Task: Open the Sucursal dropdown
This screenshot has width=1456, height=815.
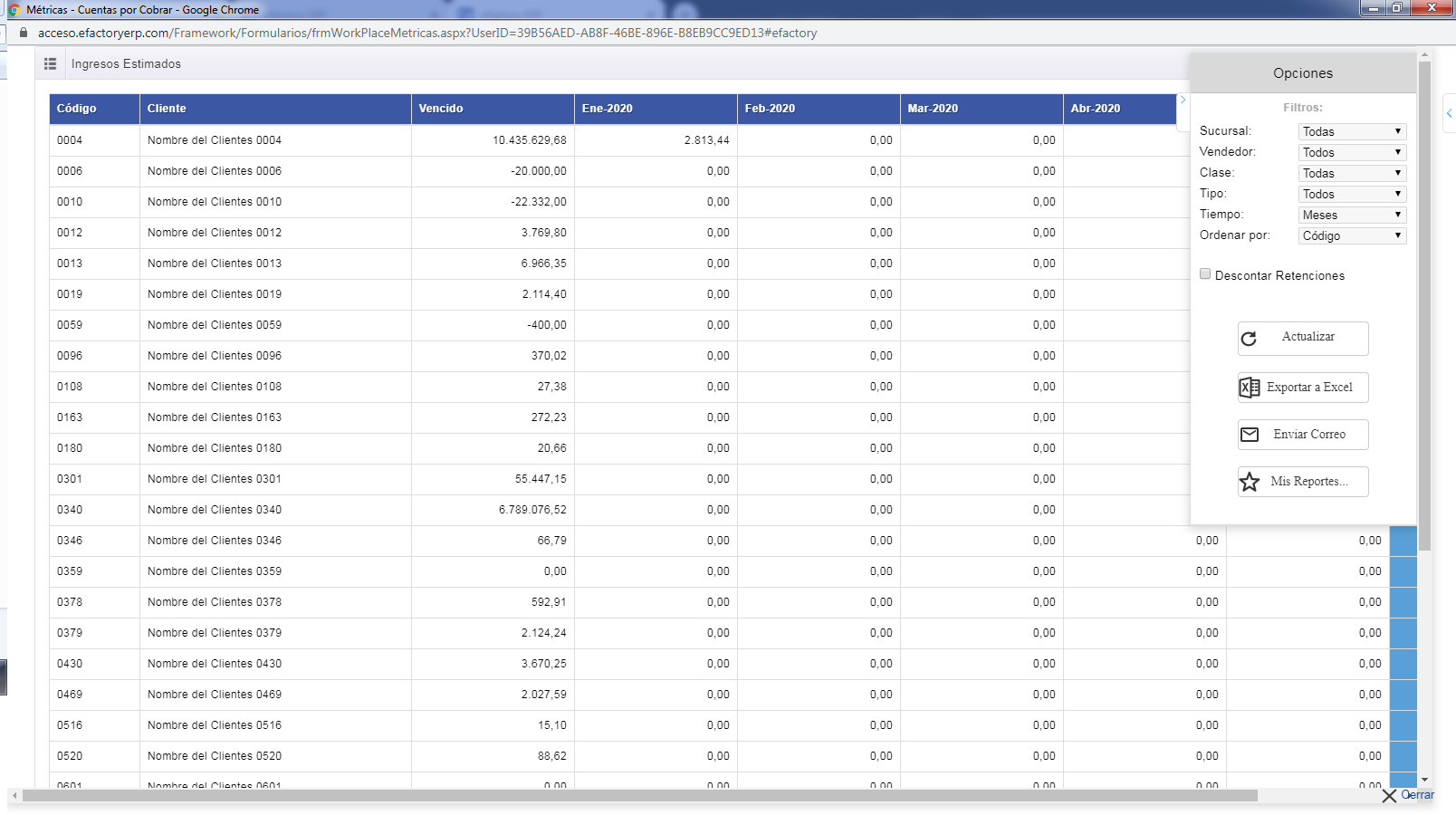Action: (x=1351, y=131)
